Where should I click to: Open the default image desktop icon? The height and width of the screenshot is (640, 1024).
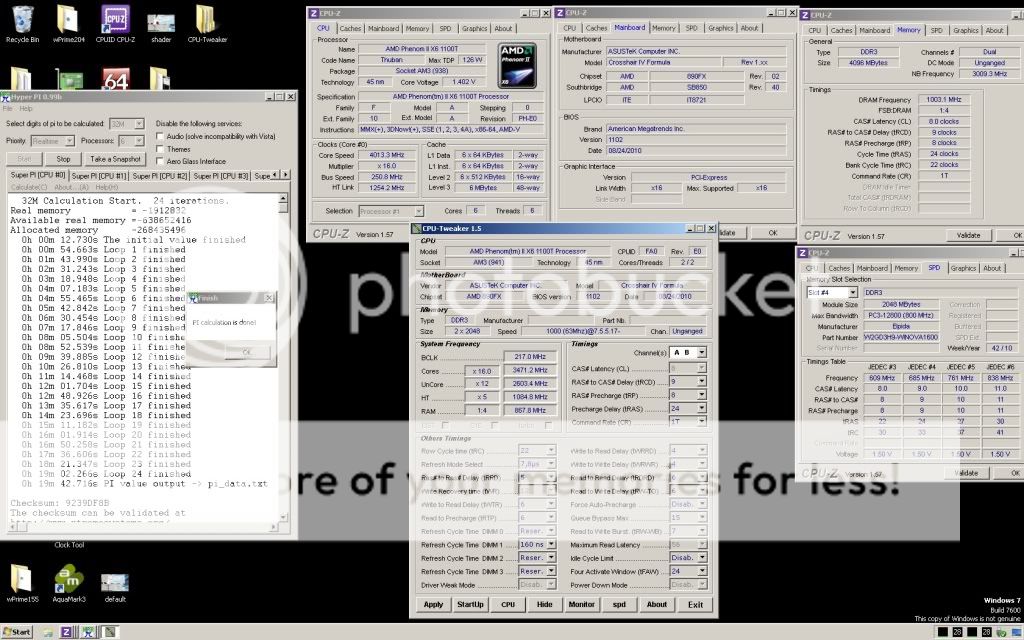pos(114,581)
